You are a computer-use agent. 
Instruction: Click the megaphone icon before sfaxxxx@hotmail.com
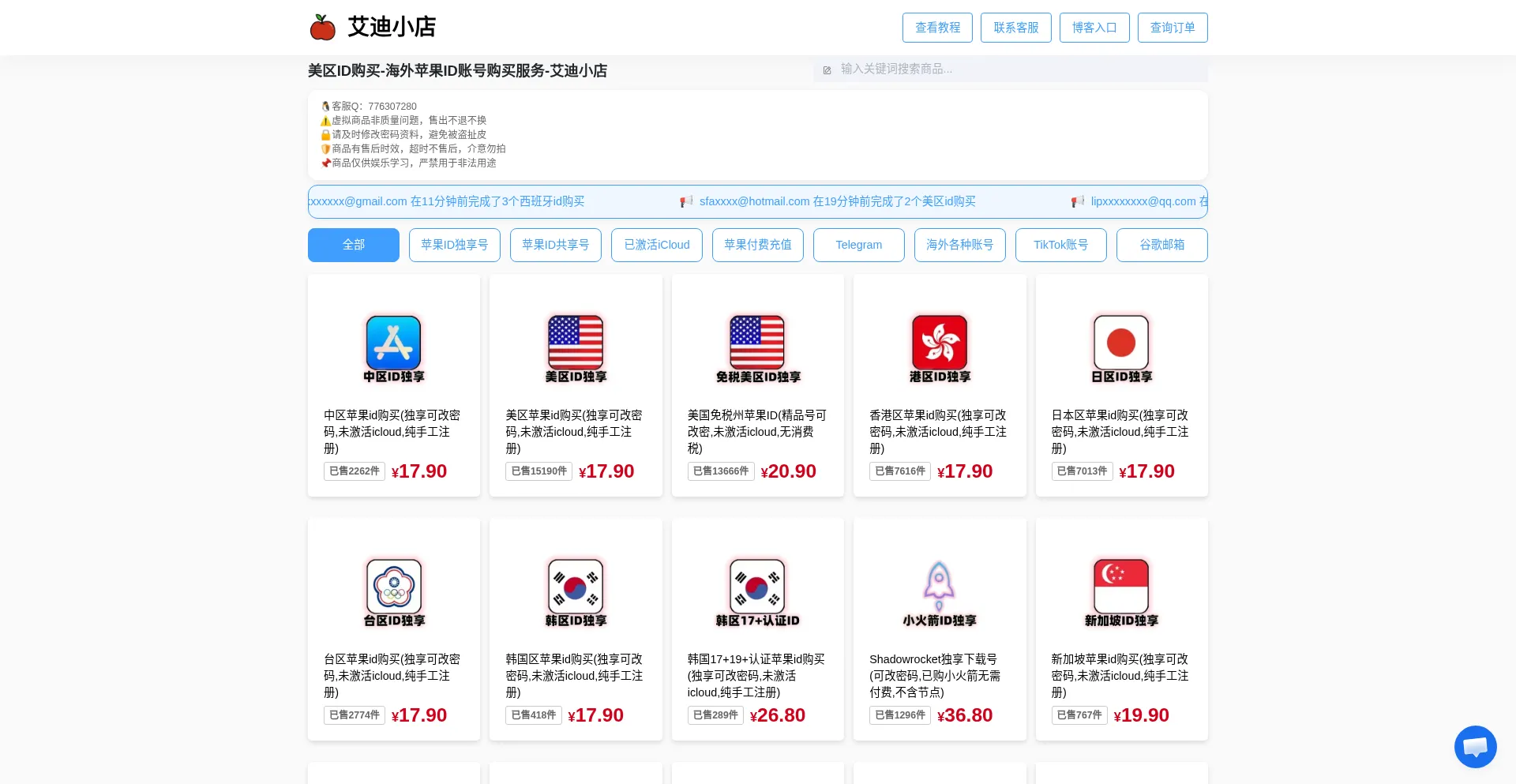(x=686, y=202)
